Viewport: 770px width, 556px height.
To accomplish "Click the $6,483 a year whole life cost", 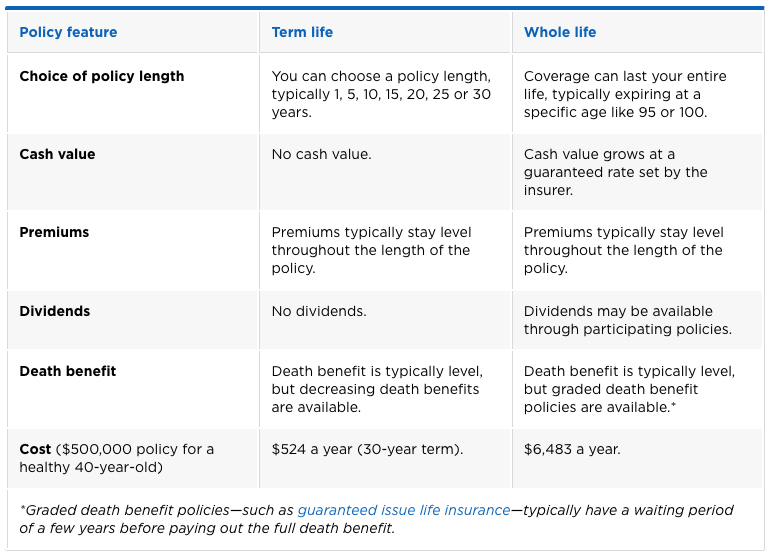I will point(572,449).
